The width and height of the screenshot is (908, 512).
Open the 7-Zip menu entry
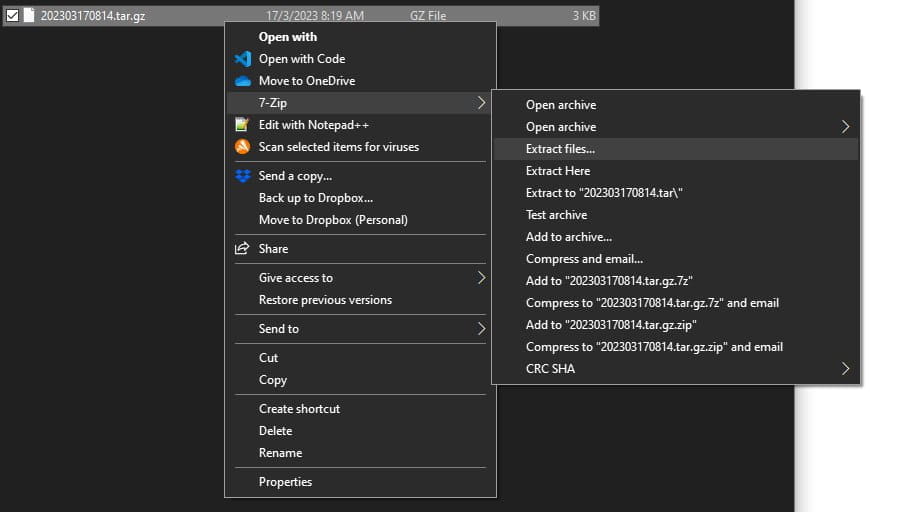[x=359, y=103]
